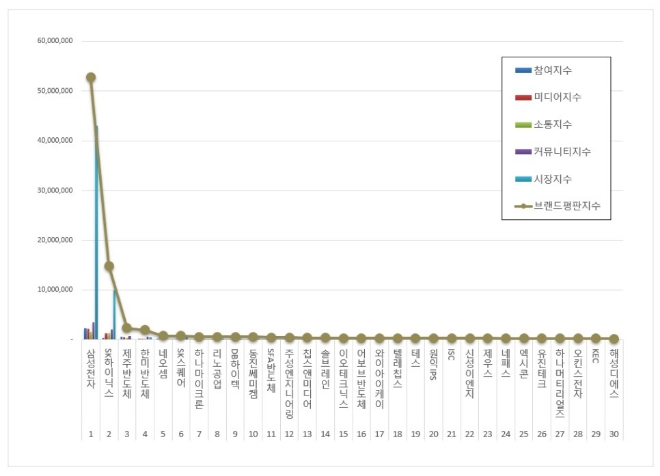Image resolution: width=660 pixels, height=476 pixels.
Task: Click rank number 30 on the axis
Action: (x=614, y=434)
